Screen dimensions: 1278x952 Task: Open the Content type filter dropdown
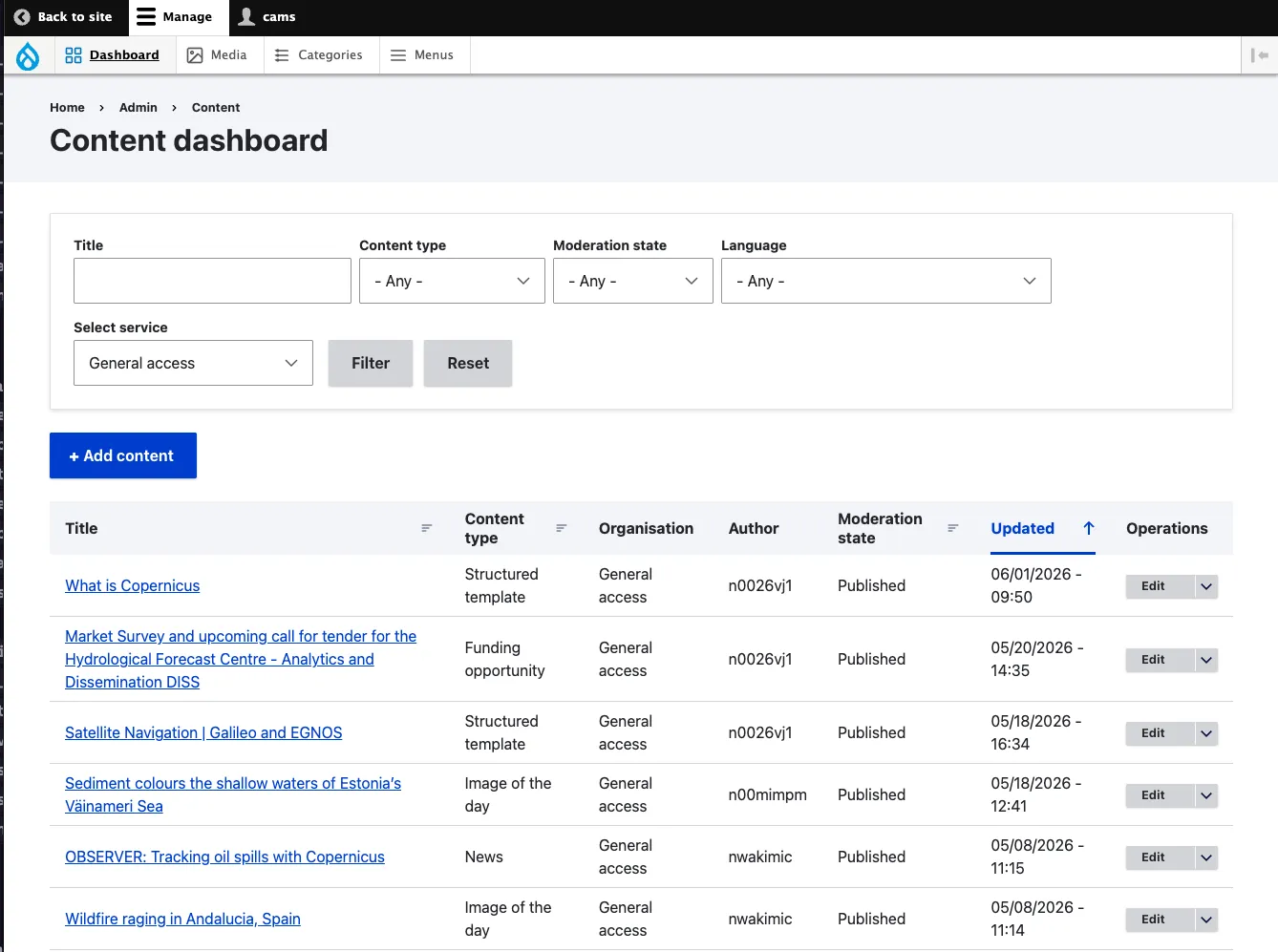pos(452,281)
